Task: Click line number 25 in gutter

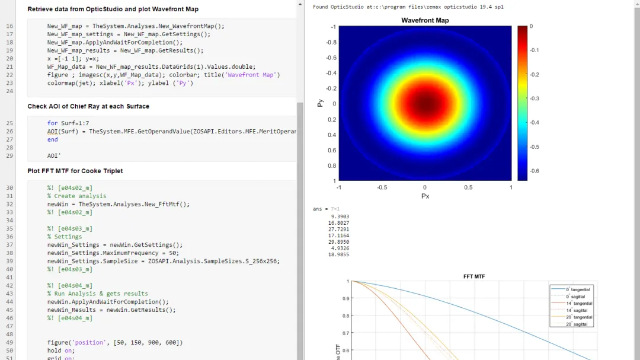Action: tap(9, 123)
